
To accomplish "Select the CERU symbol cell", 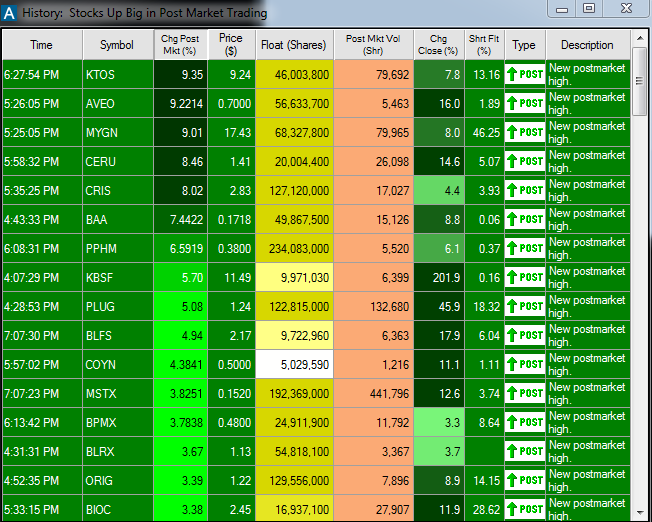I will point(118,161).
